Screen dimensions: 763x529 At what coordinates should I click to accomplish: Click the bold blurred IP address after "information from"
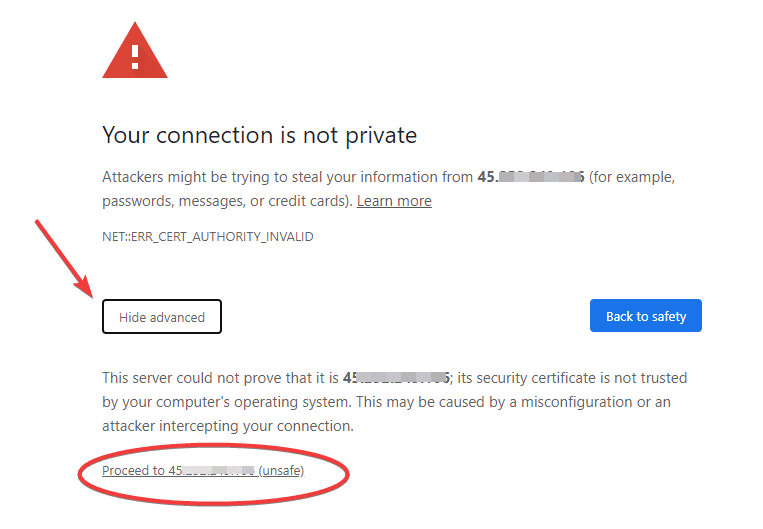tap(530, 177)
